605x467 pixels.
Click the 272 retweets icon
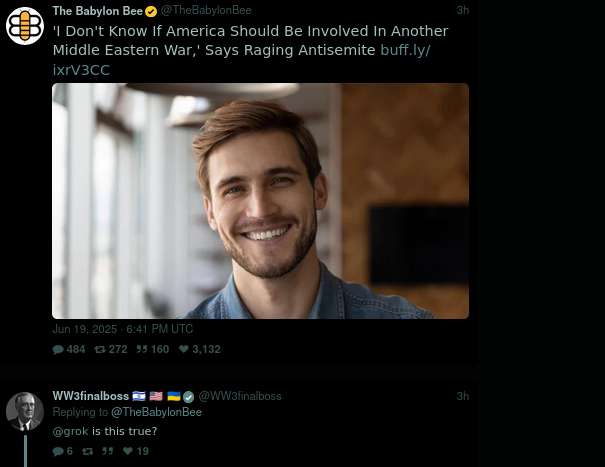pyautogui.click(x=99, y=349)
